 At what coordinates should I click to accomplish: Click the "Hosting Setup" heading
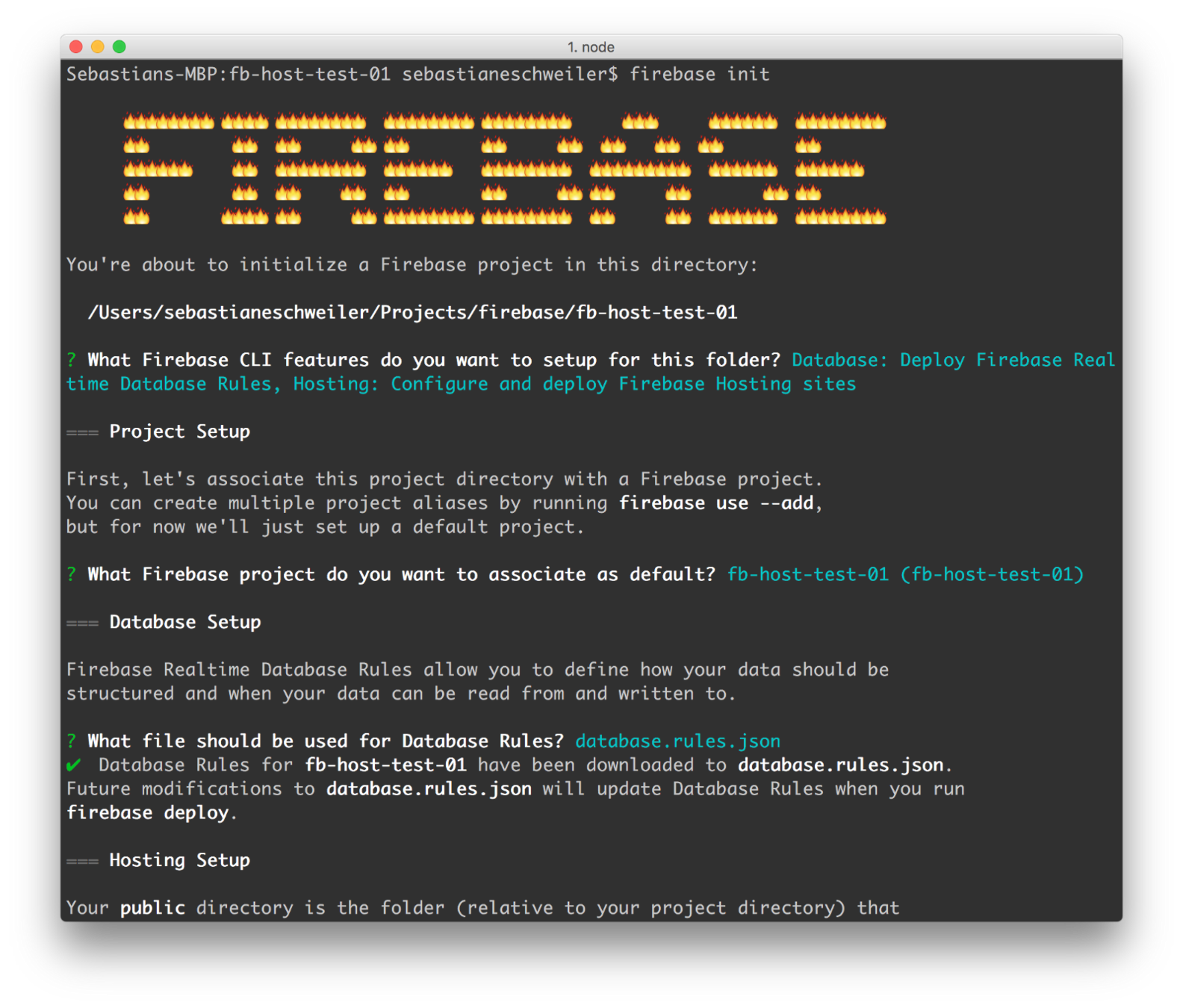click(x=179, y=860)
